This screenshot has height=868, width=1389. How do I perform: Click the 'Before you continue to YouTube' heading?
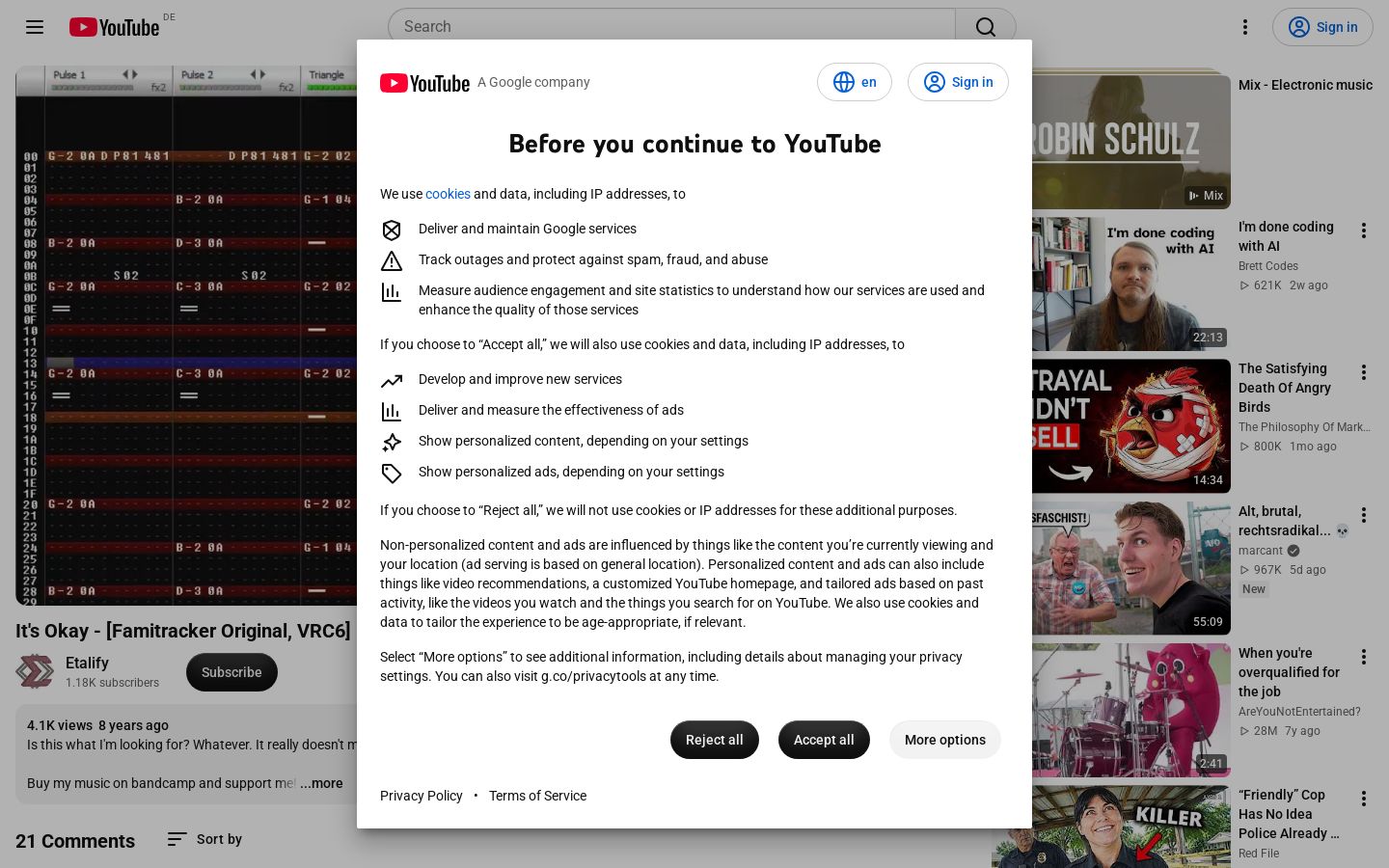click(694, 144)
